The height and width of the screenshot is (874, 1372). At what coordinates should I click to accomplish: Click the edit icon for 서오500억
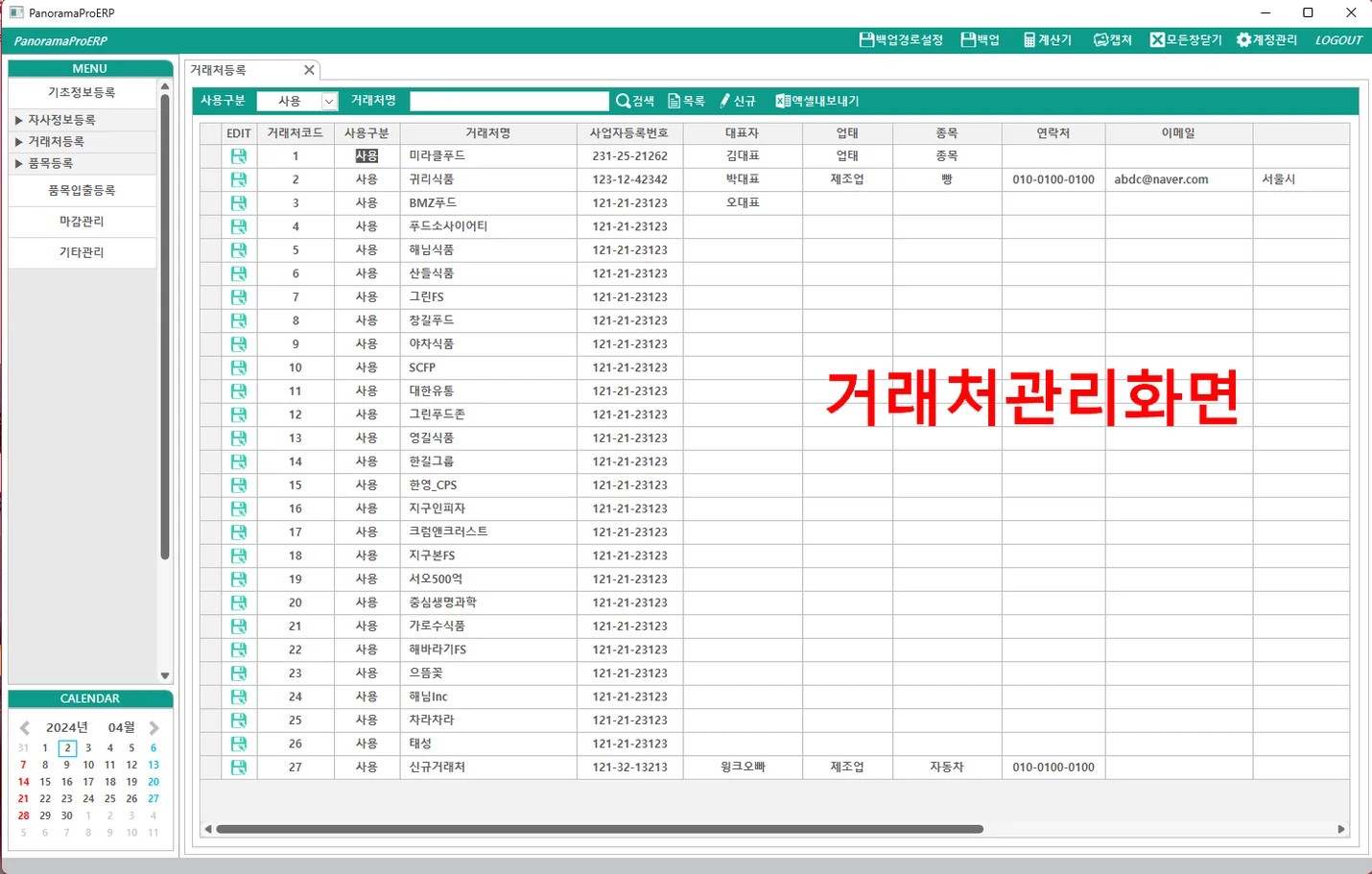239,579
